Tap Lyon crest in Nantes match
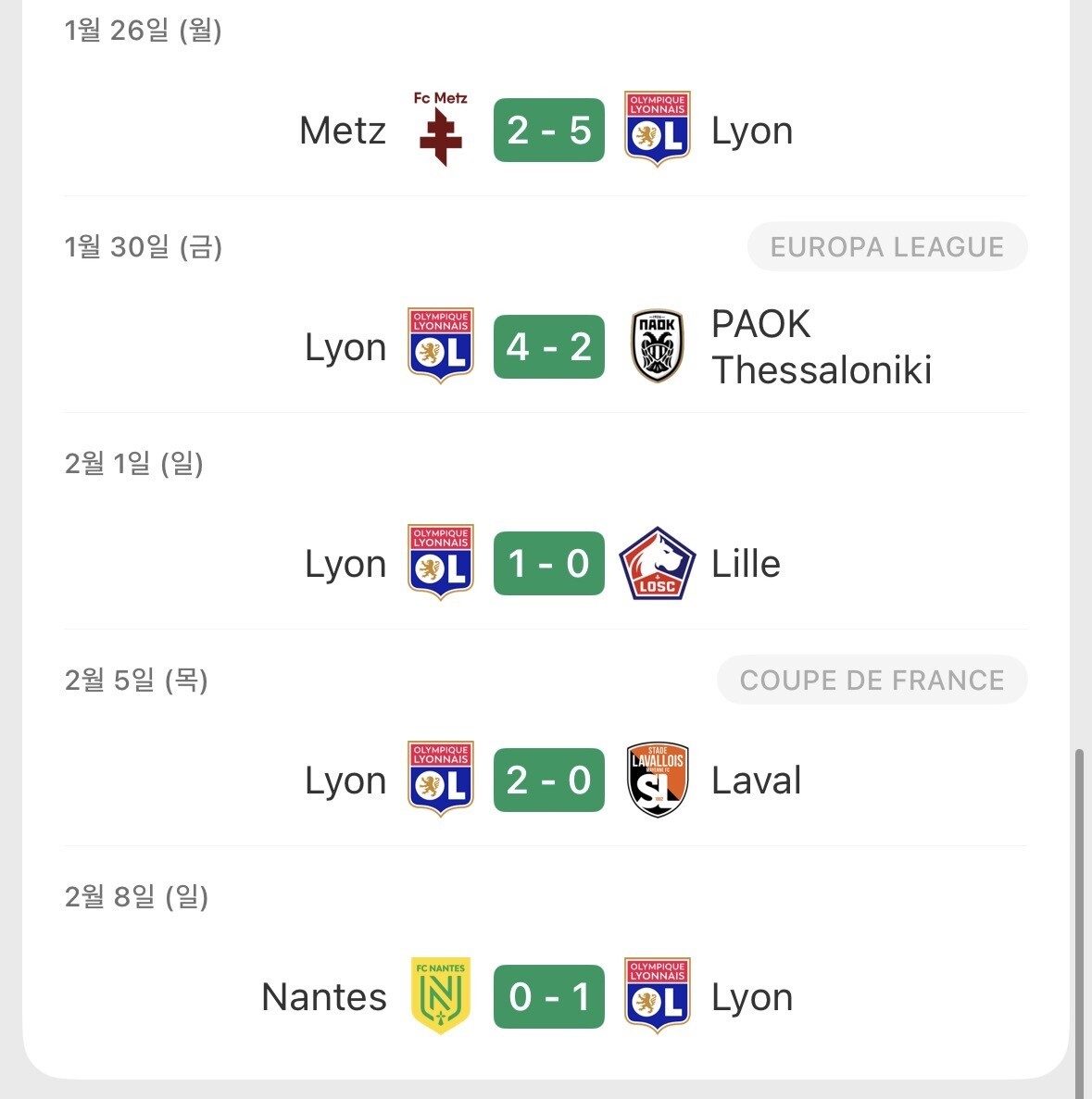Screen dimensions: 1092x1099 657,996
